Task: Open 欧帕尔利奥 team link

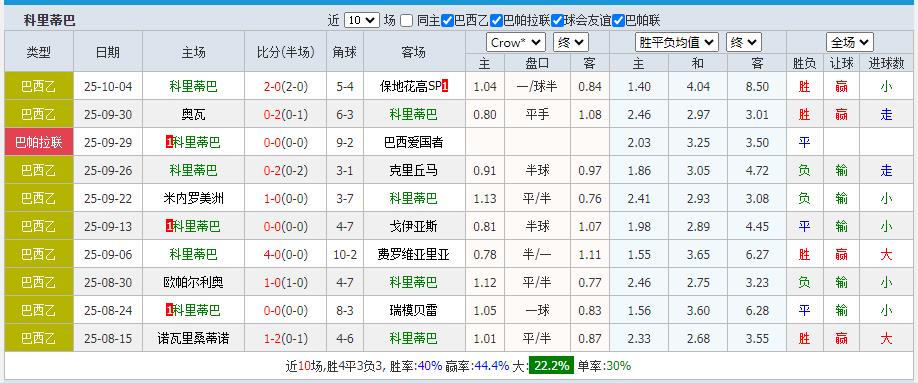Action: 193,282
